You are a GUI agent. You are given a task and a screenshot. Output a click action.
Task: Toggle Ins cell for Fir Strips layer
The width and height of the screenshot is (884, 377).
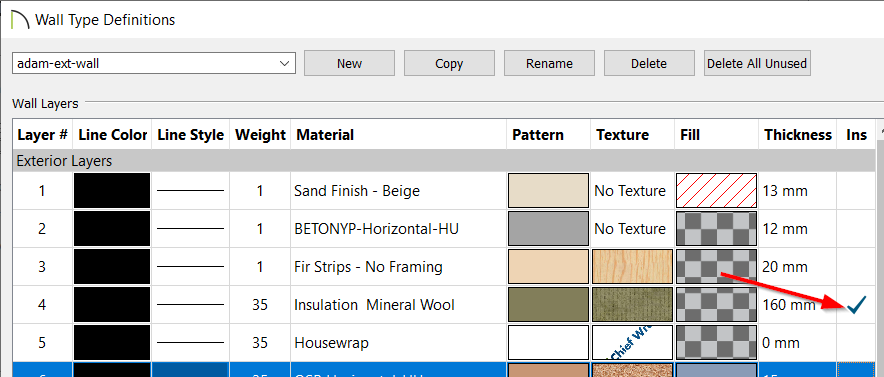click(856, 267)
